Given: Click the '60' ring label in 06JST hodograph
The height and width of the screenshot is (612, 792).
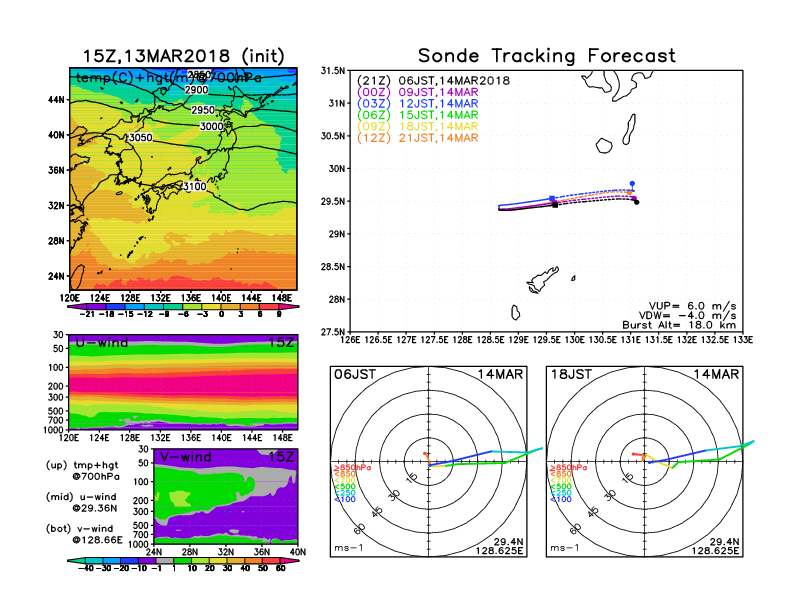Looking at the screenshot, I should tap(359, 529).
